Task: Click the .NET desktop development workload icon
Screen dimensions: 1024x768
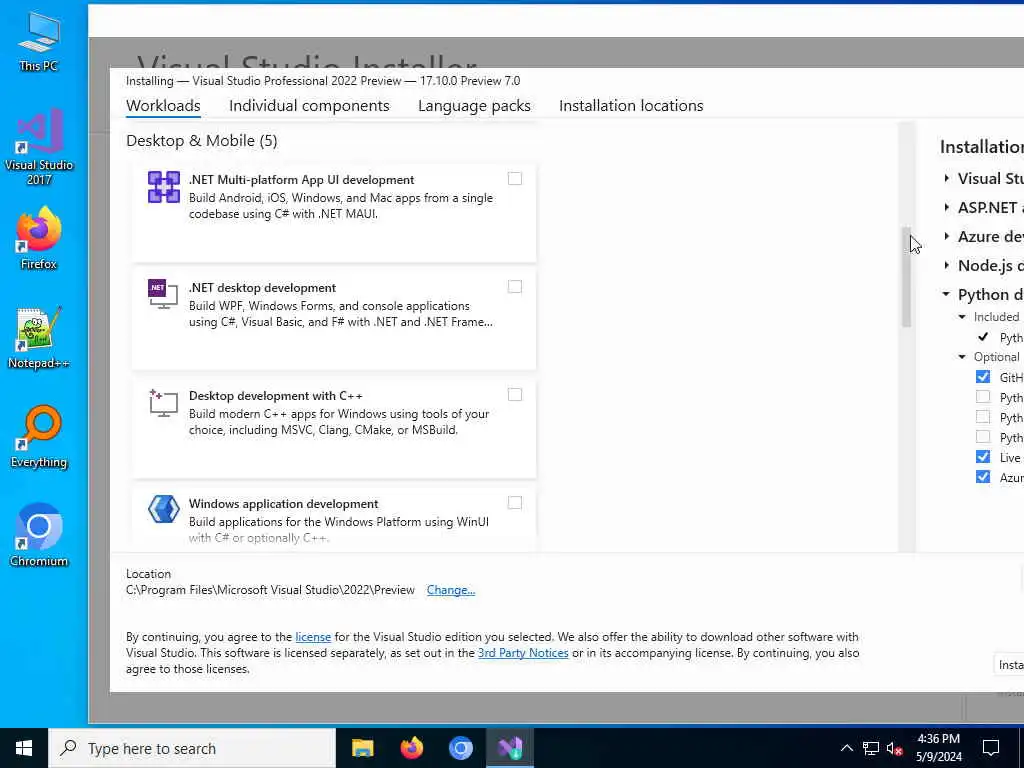Action: click(163, 294)
